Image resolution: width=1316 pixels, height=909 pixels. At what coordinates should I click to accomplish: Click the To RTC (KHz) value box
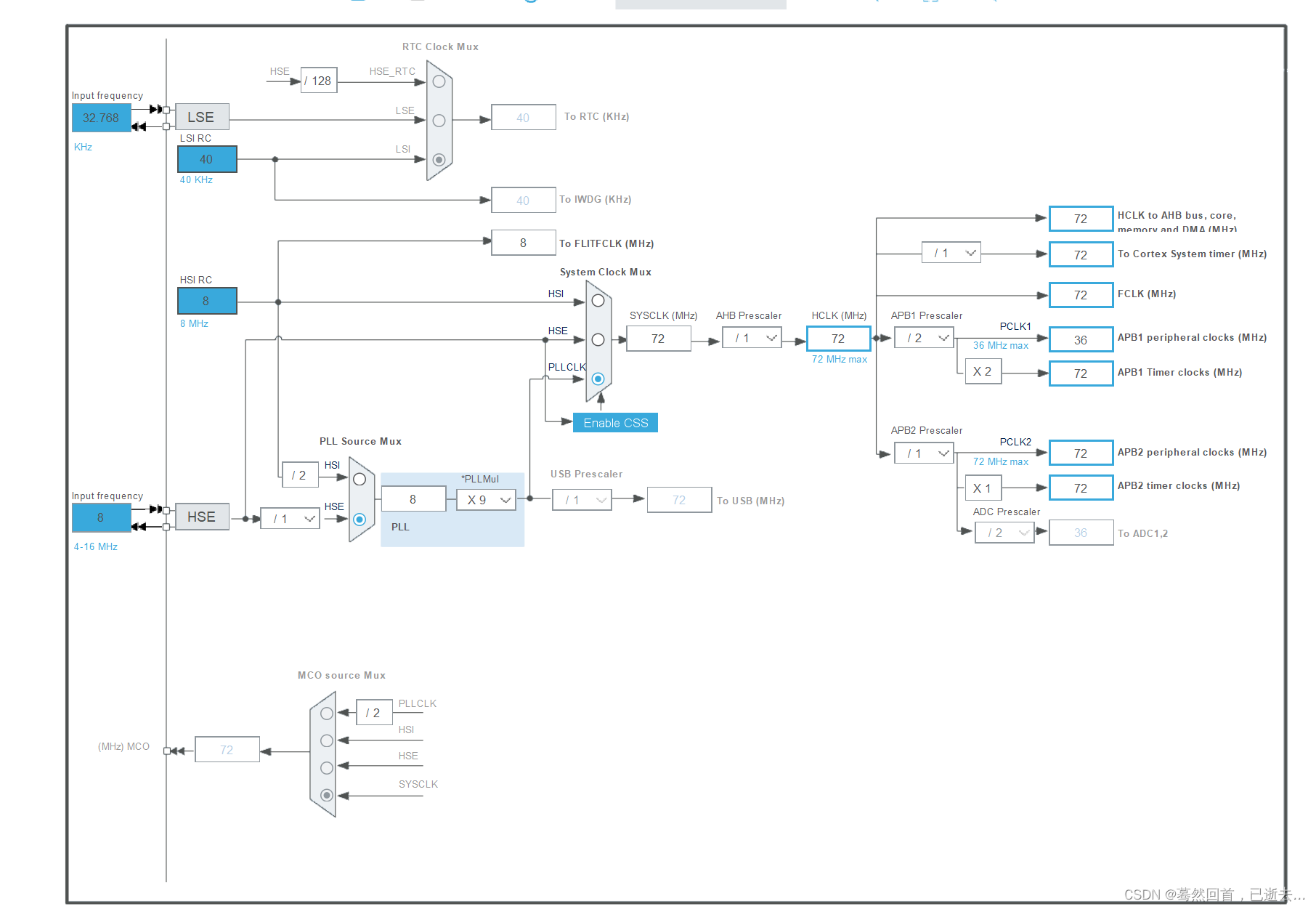point(523,118)
